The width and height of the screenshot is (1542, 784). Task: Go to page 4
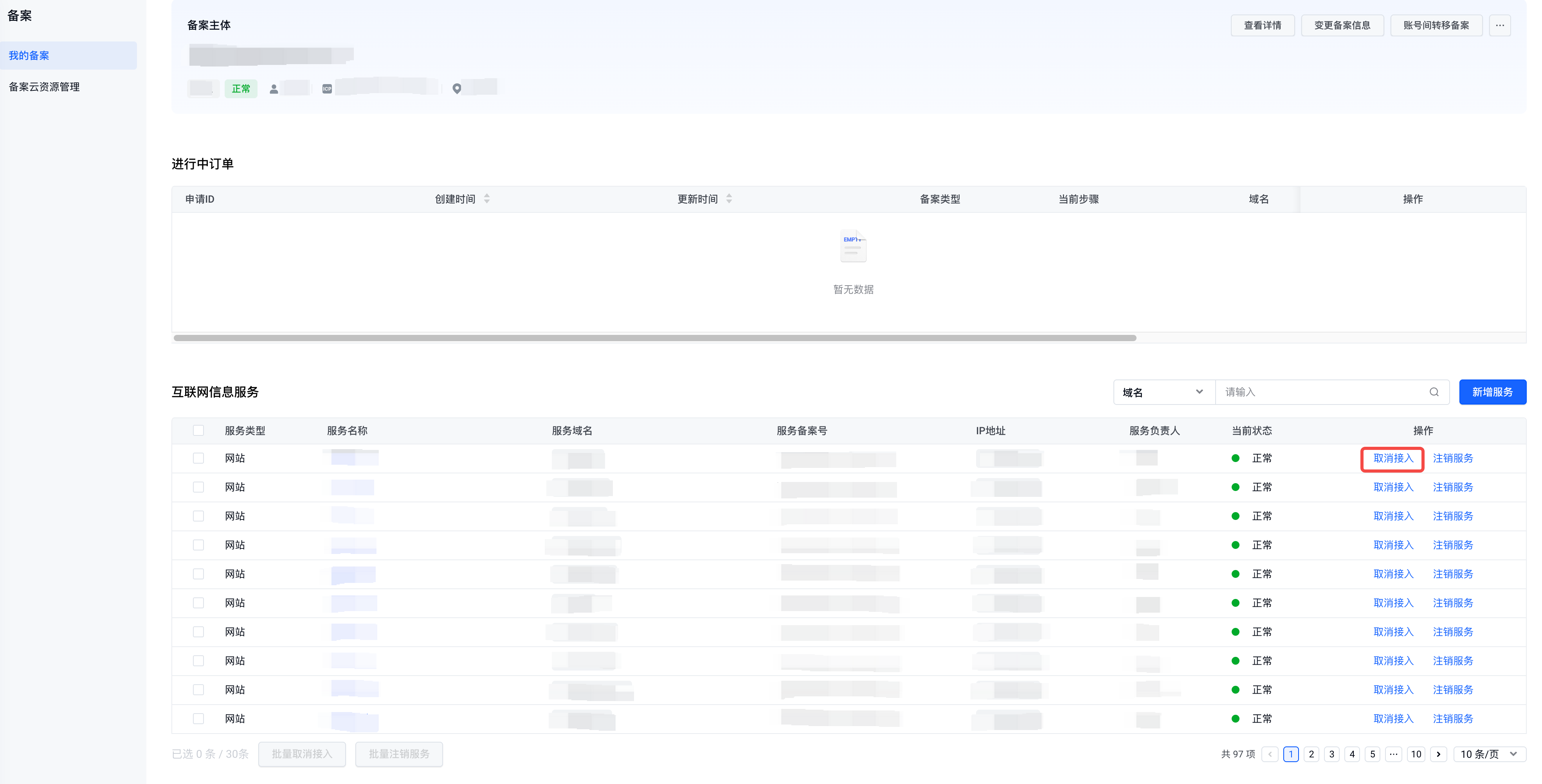click(1352, 754)
